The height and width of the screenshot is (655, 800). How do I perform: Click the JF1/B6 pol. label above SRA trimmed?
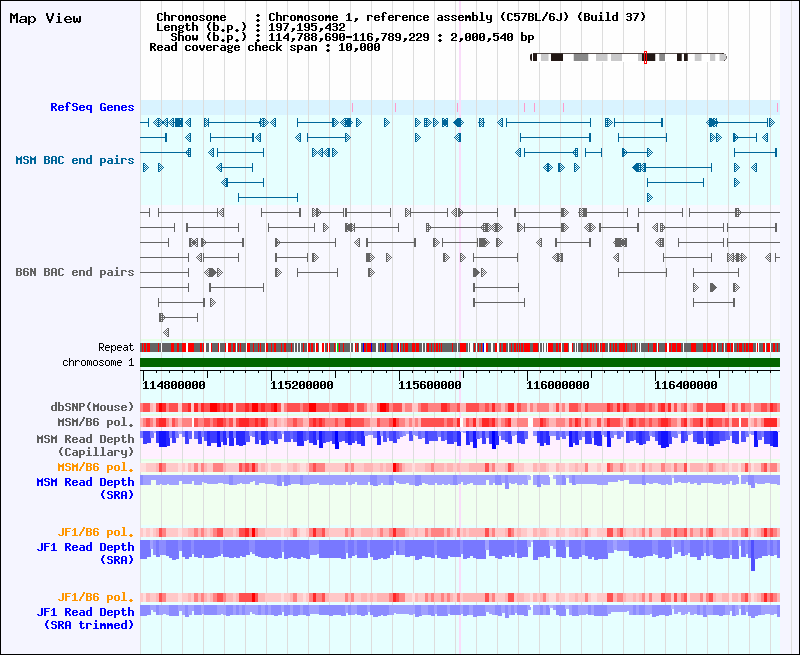95,597
